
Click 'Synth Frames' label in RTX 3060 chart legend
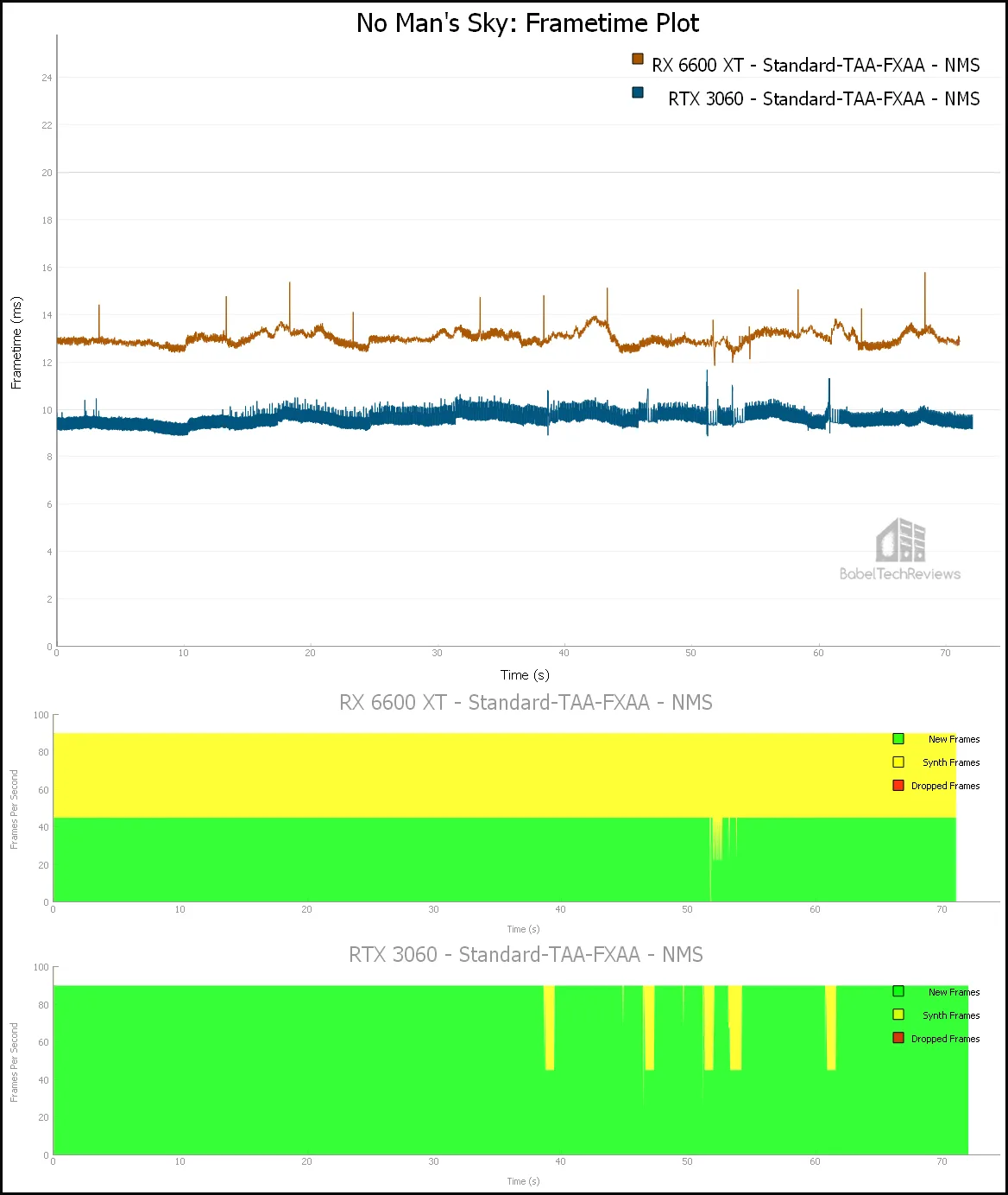coord(951,1015)
